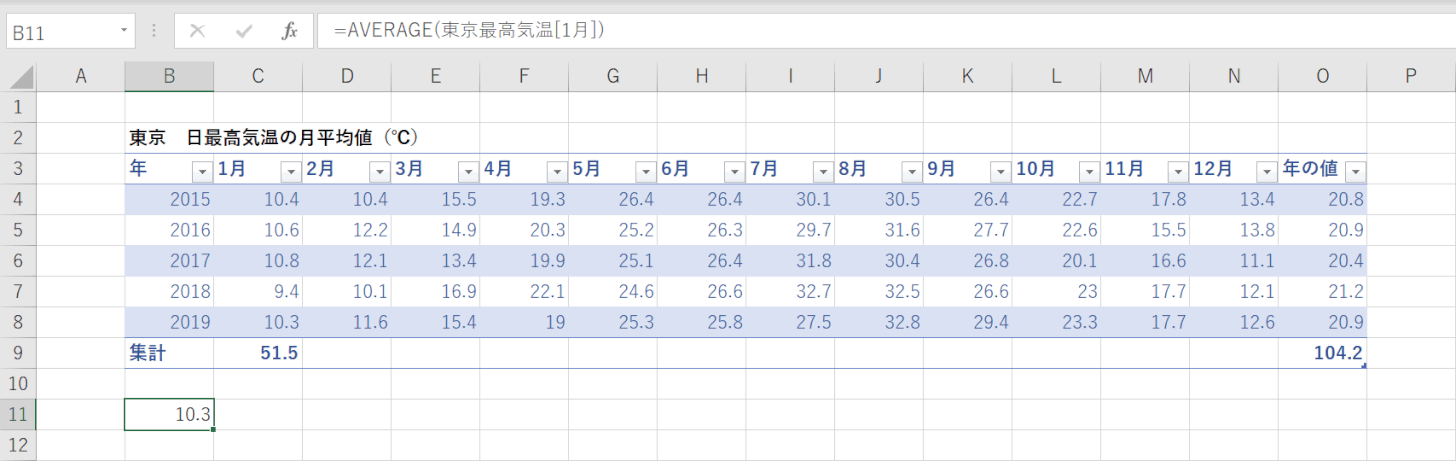Open filter dropdown for 7月 column

[822, 170]
